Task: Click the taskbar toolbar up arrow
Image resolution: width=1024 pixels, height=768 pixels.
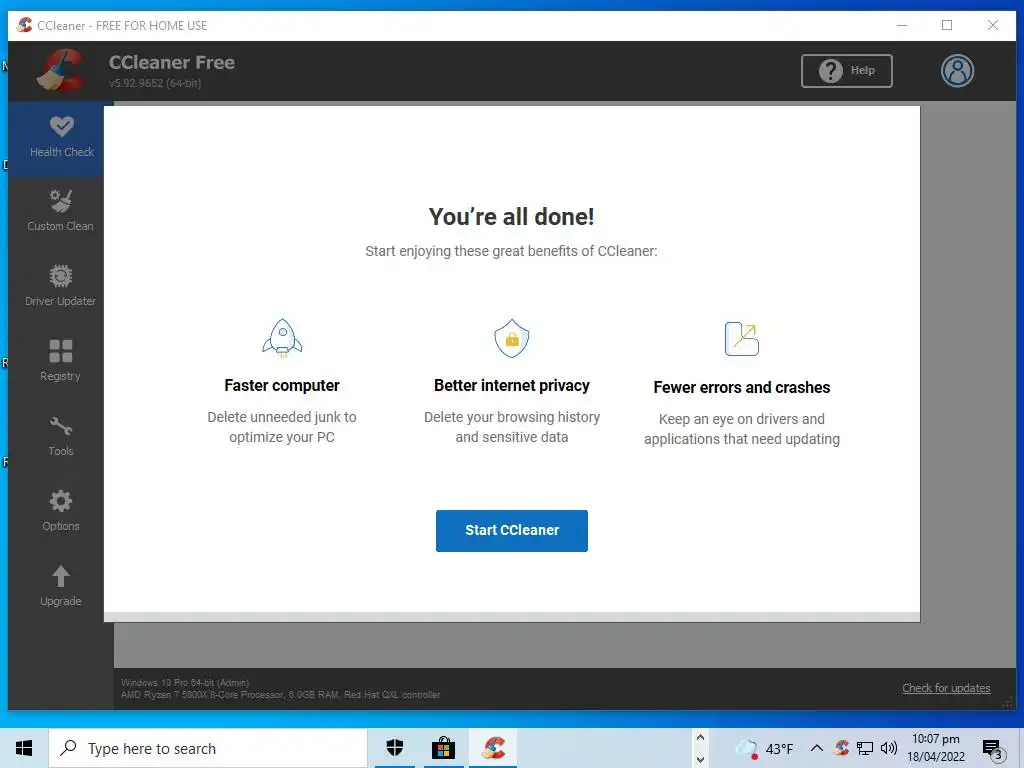Action: [x=700, y=737]
